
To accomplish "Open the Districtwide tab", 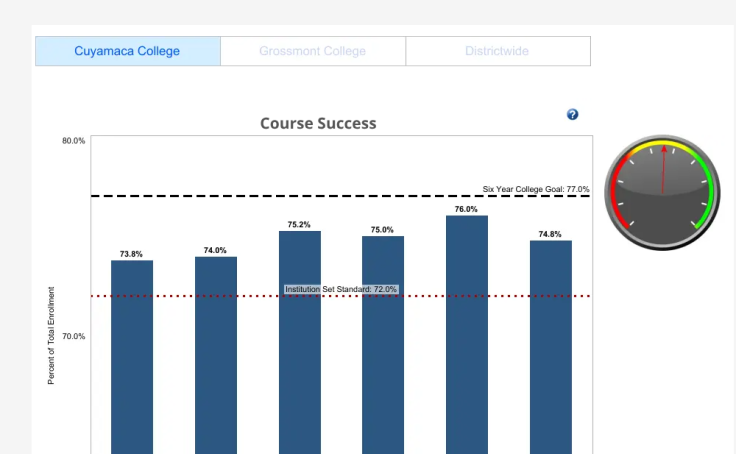I will pos(498,51).
